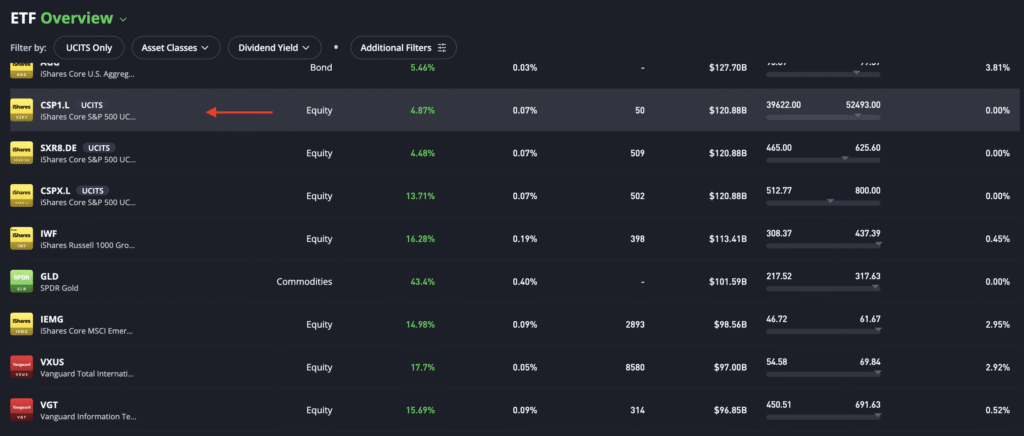Click the GLD SPDR logo icon

[x=22, y=281]
